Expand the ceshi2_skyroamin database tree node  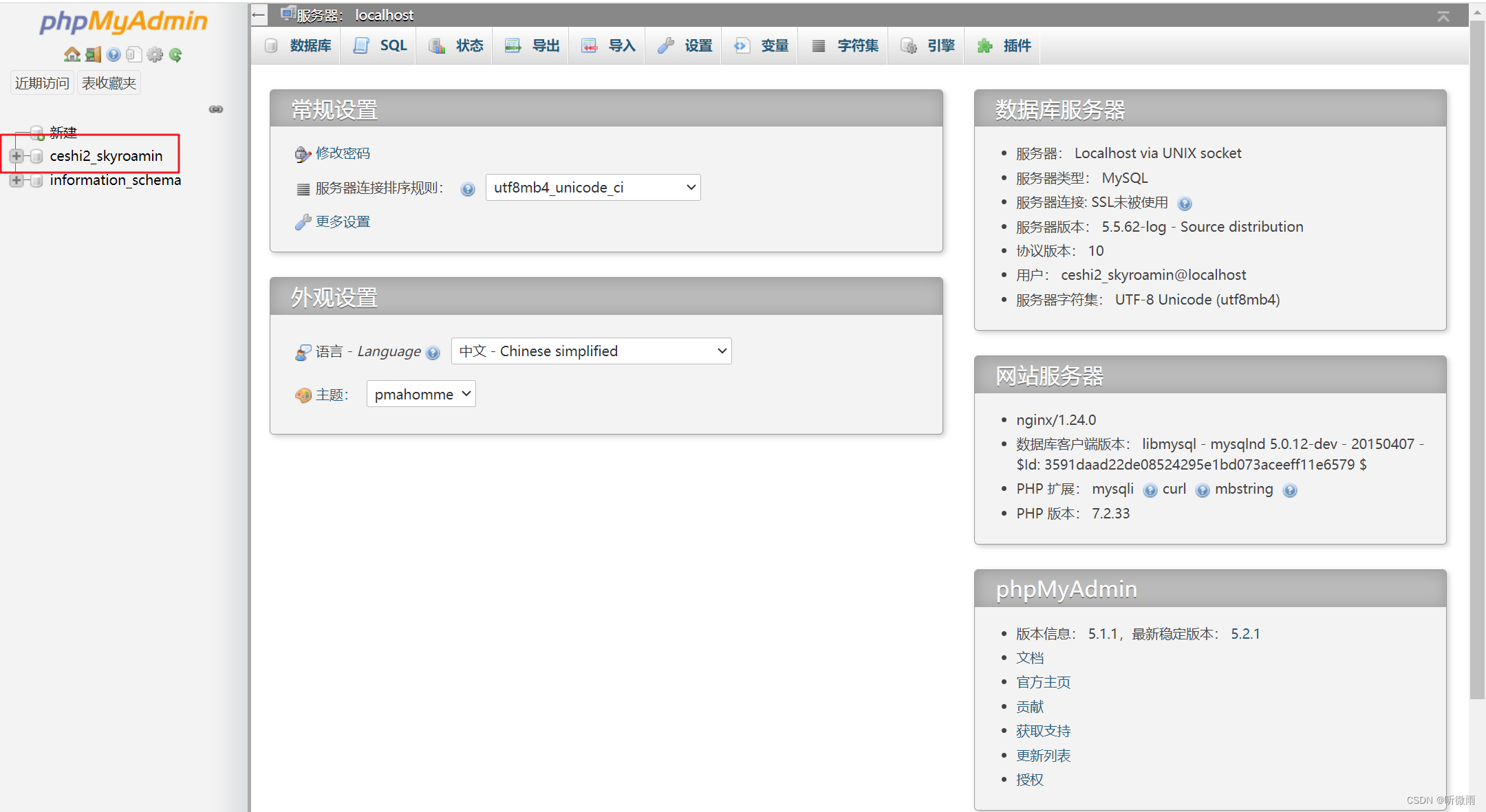pos(17,156)
